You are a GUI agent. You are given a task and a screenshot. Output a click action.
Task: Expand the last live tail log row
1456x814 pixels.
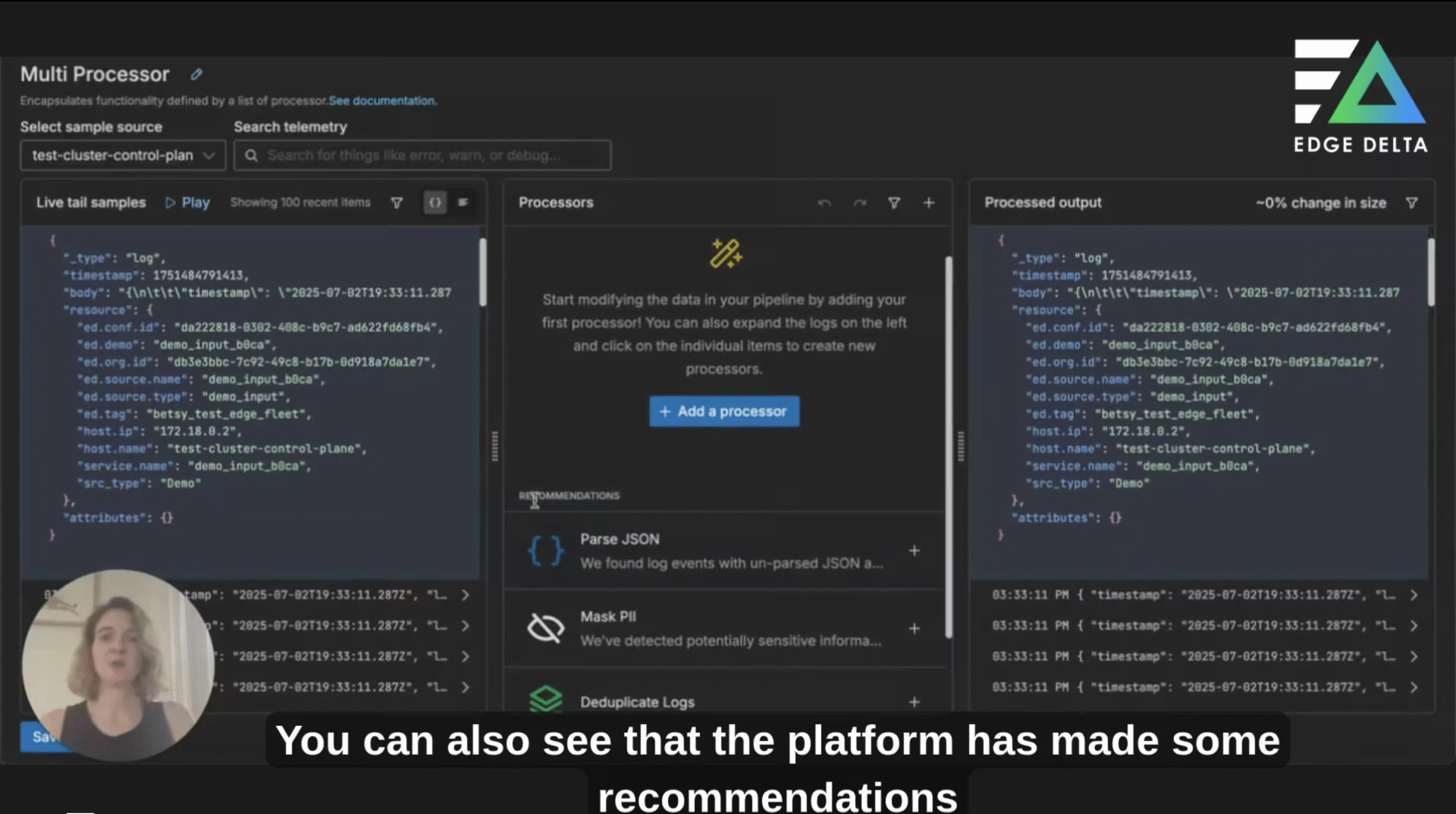[x=466, y=688]
